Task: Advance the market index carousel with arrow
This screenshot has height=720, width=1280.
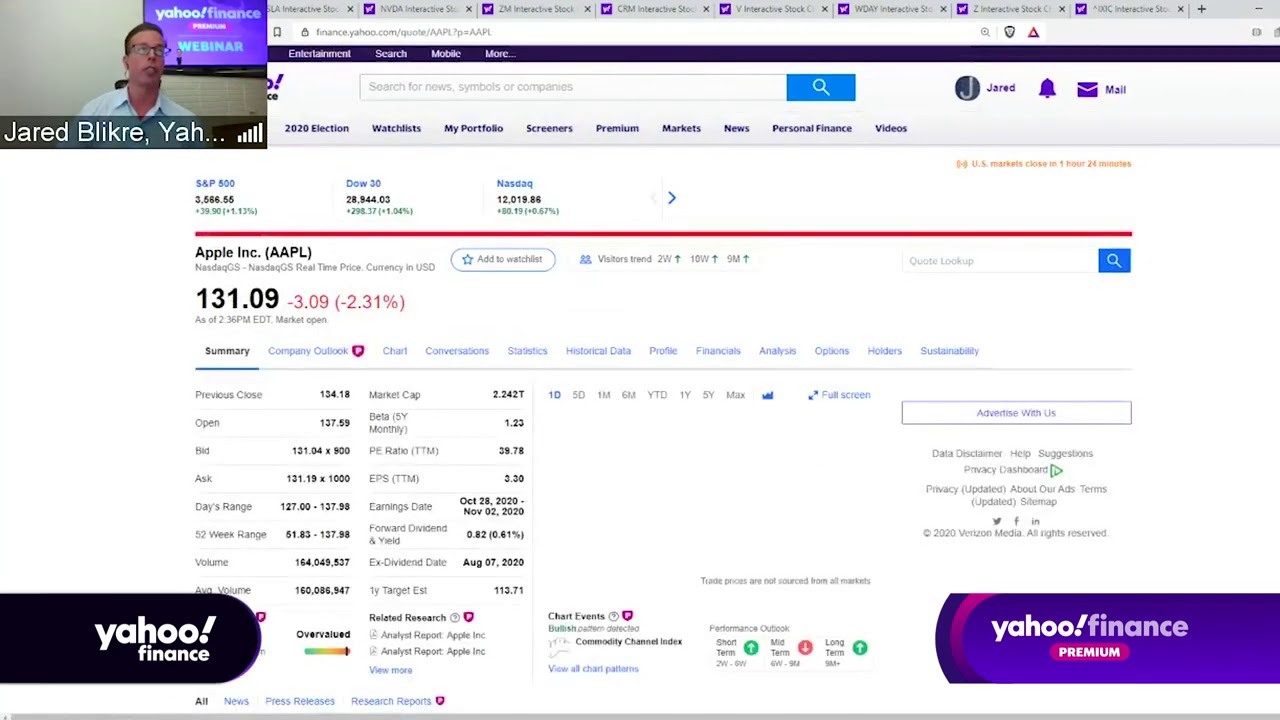Action: [671, 198]
